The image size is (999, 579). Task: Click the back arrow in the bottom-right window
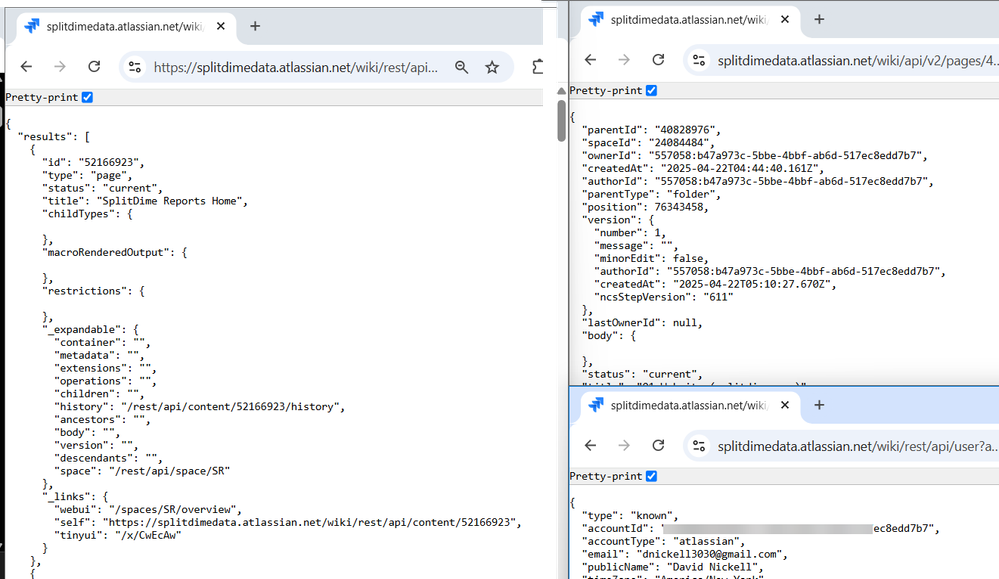coord(590,445)
